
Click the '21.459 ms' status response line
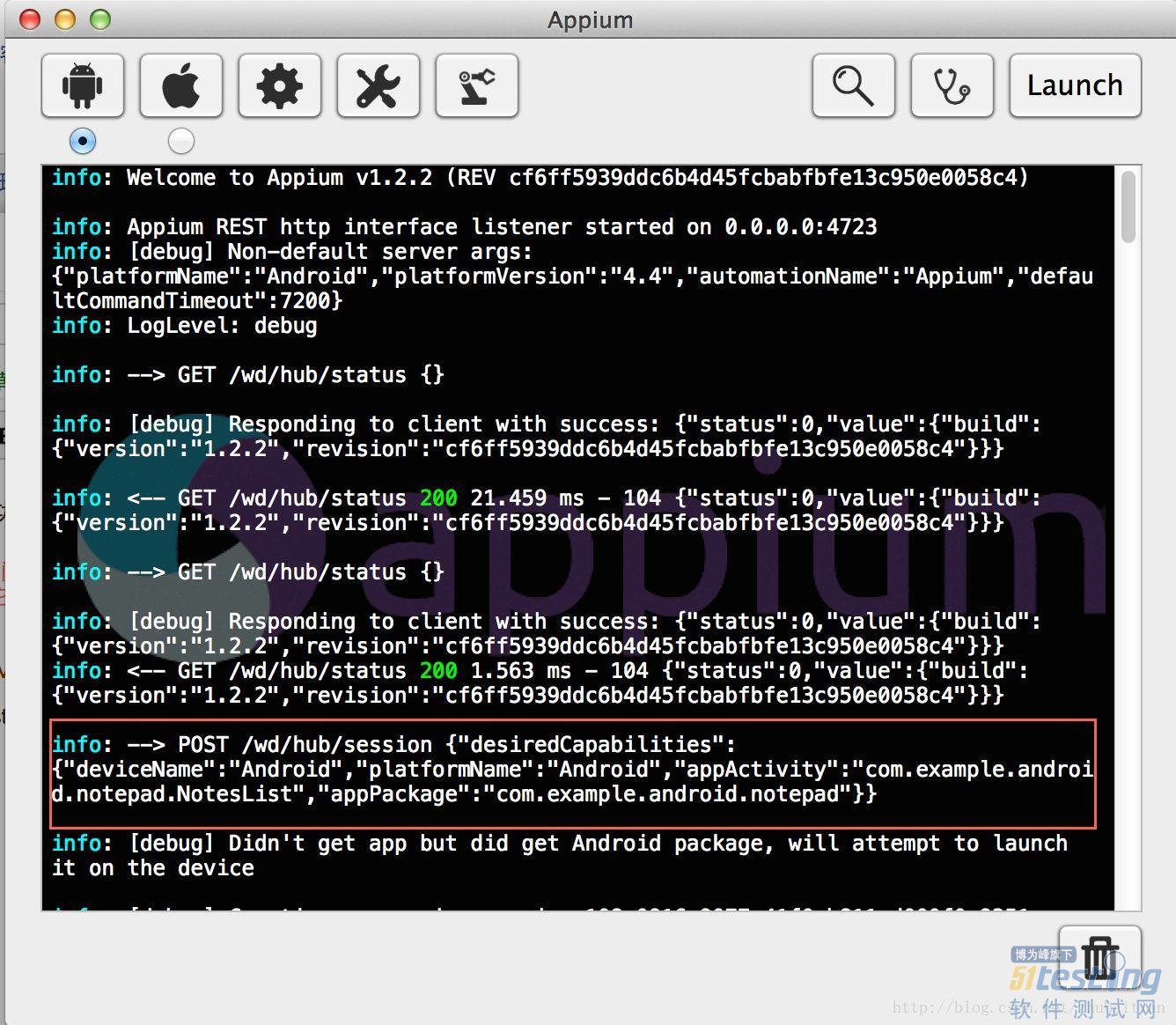[x=546, y=511]
